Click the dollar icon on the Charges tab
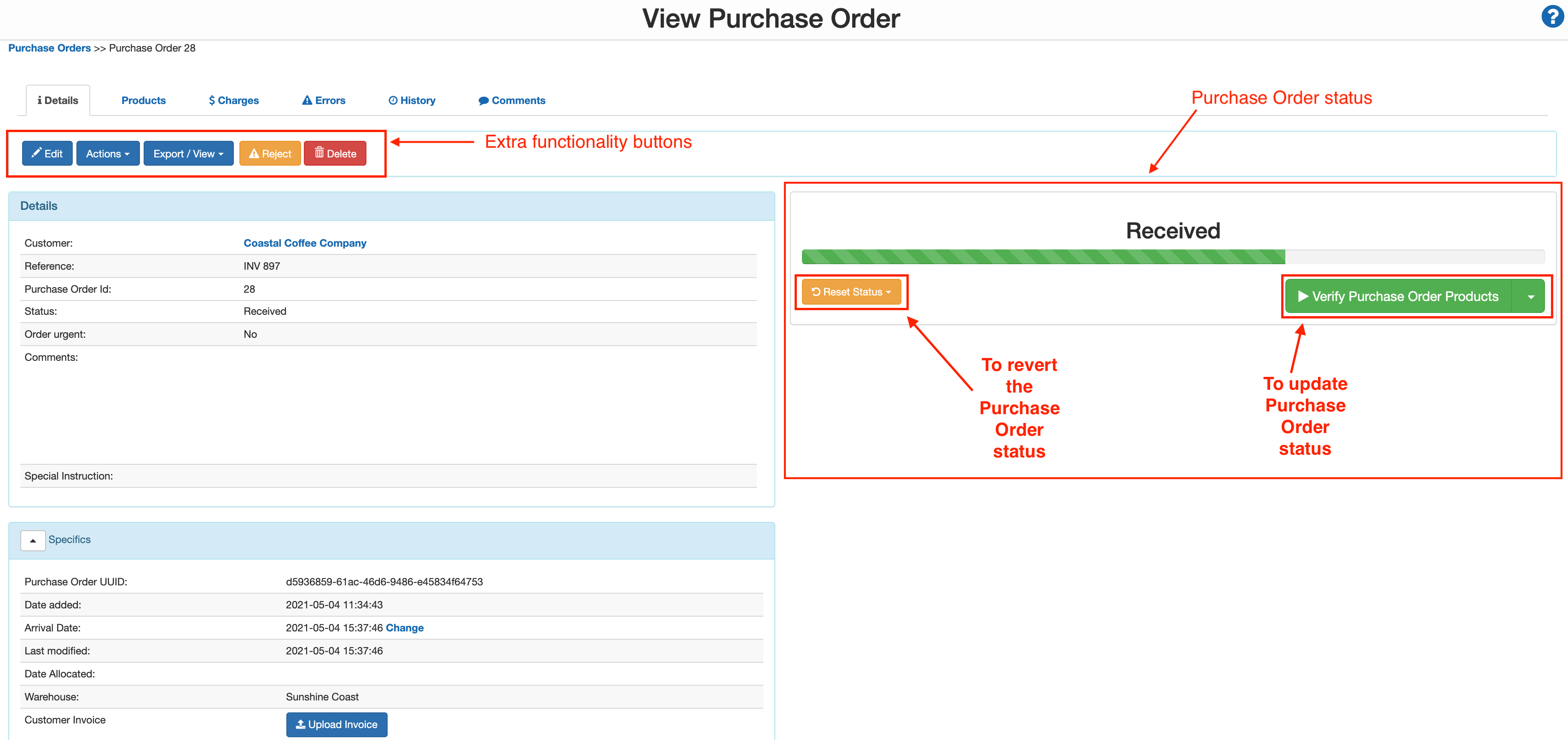1568x740 pixels. [x=211, y=100]
